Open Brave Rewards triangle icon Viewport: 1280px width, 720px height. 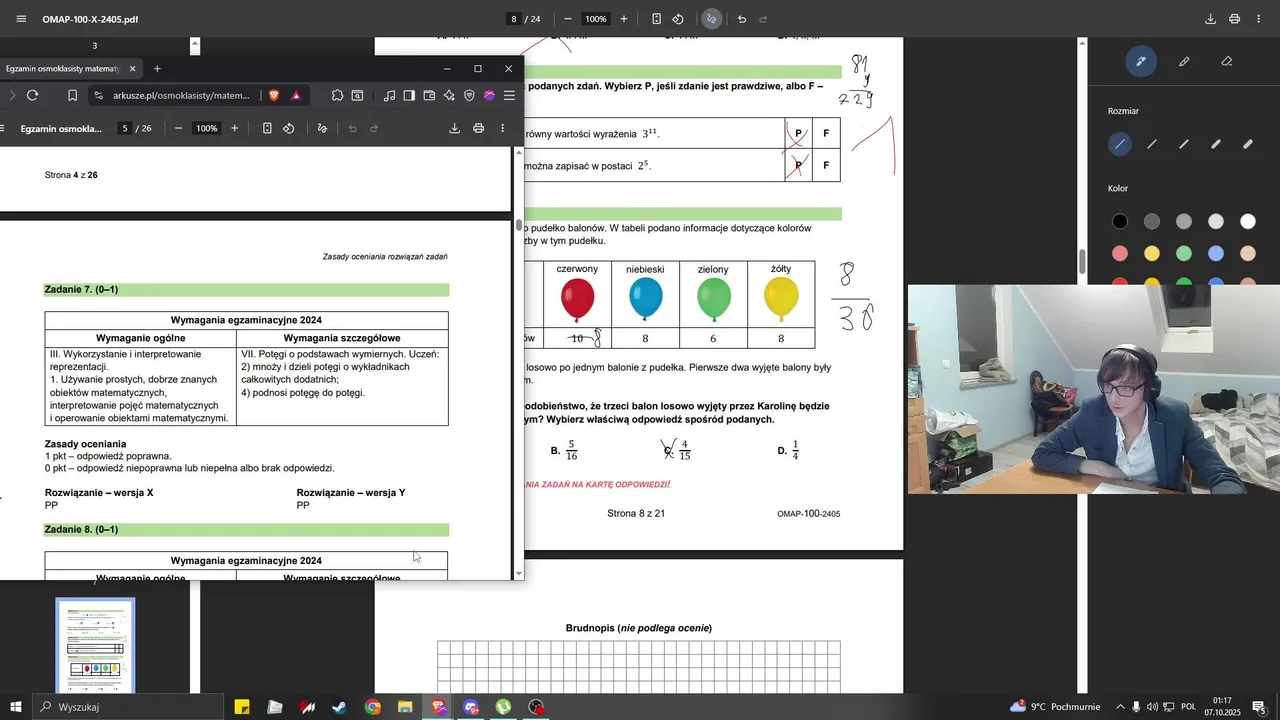pyautogui.click(x=296, y=95)
